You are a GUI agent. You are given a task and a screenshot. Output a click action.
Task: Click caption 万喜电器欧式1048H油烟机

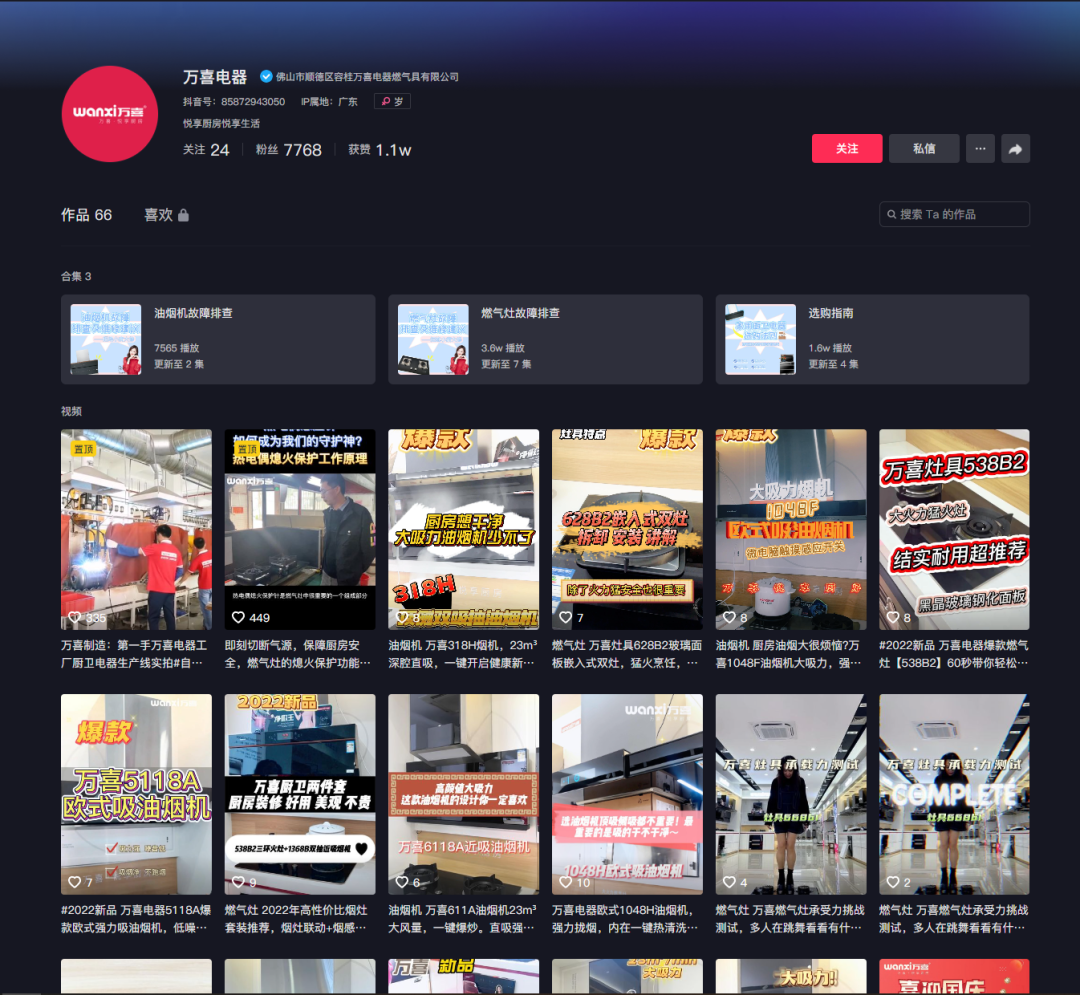625,919
